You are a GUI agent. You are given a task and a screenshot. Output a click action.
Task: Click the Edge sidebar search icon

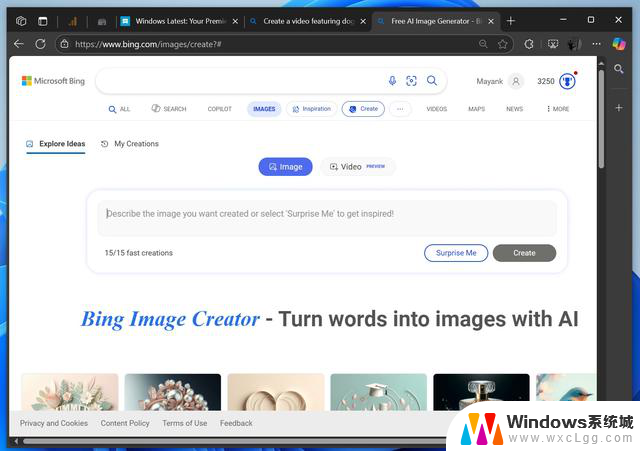(x=619, y=69)
